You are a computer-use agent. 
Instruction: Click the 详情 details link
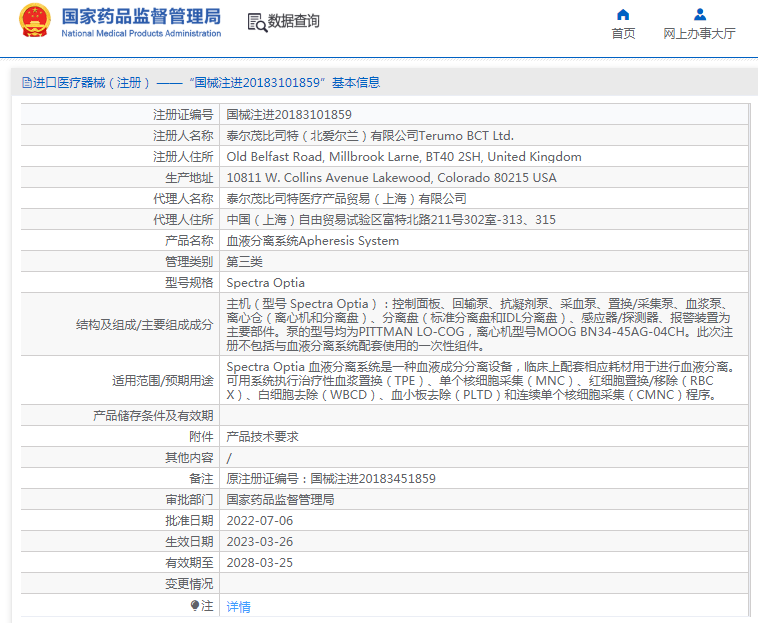tap(238, 607)
